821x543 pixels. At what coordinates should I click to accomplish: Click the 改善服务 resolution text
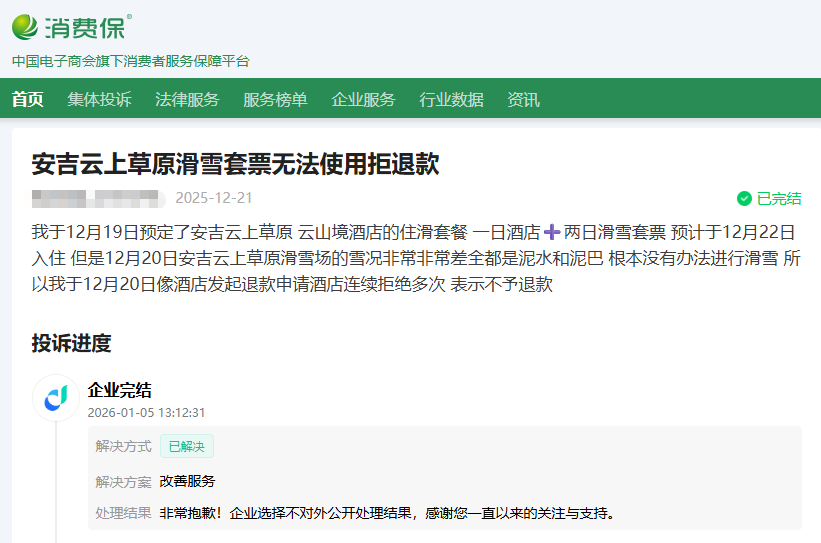187,481
